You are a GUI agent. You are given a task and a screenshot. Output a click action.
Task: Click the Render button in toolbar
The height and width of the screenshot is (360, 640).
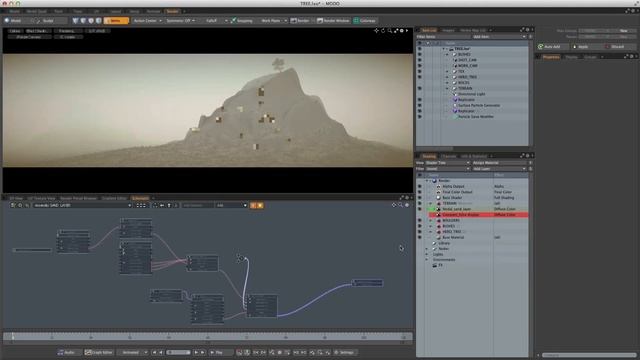pos(300,20)
